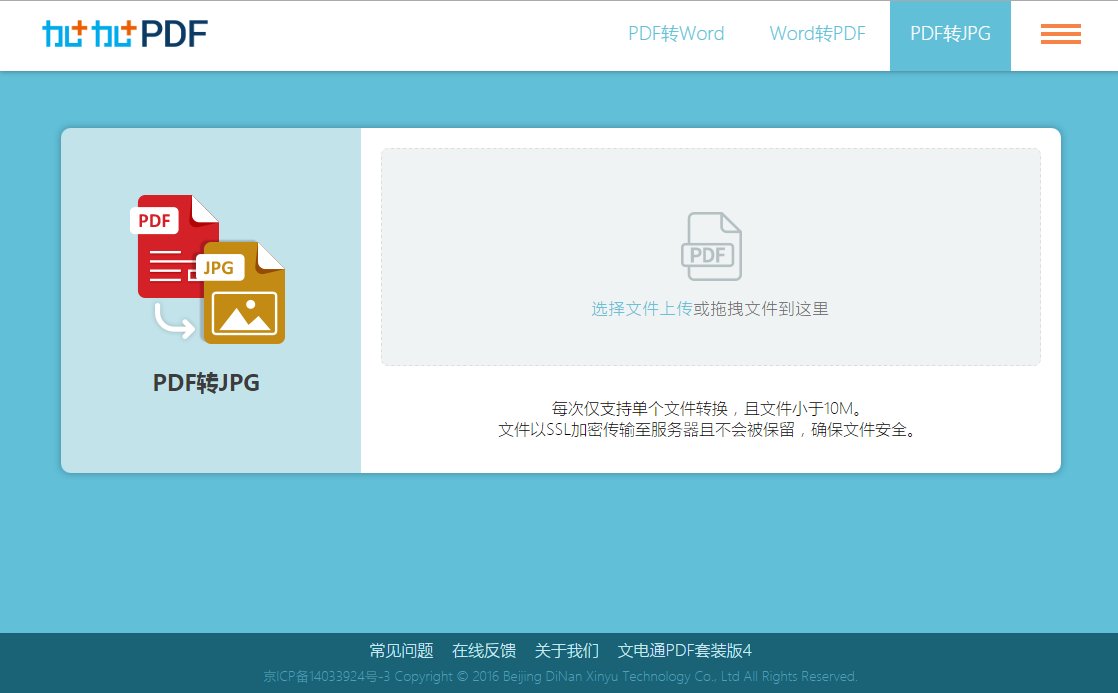Viewport: 1118px width, 693px height.
Task: Click the 加加PDF site logo
Action: tap(124, 33)
